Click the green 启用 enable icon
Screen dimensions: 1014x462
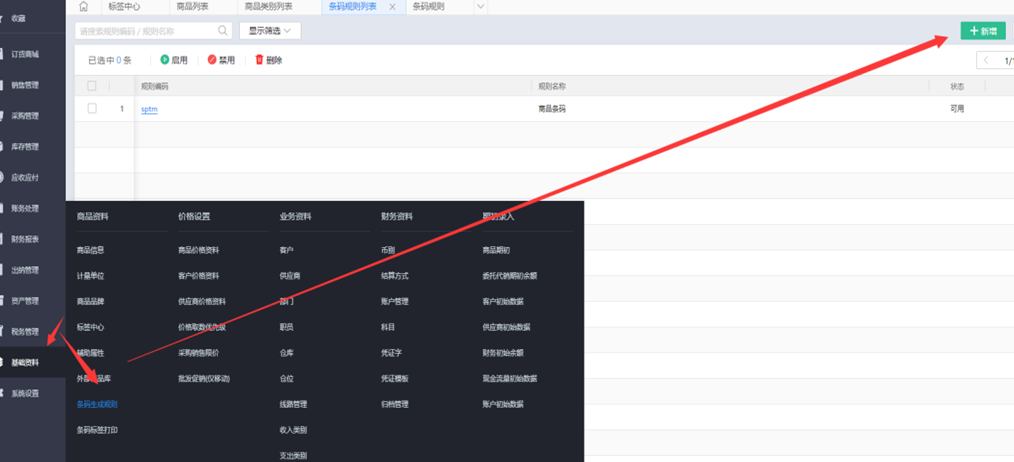coord(165,60)
